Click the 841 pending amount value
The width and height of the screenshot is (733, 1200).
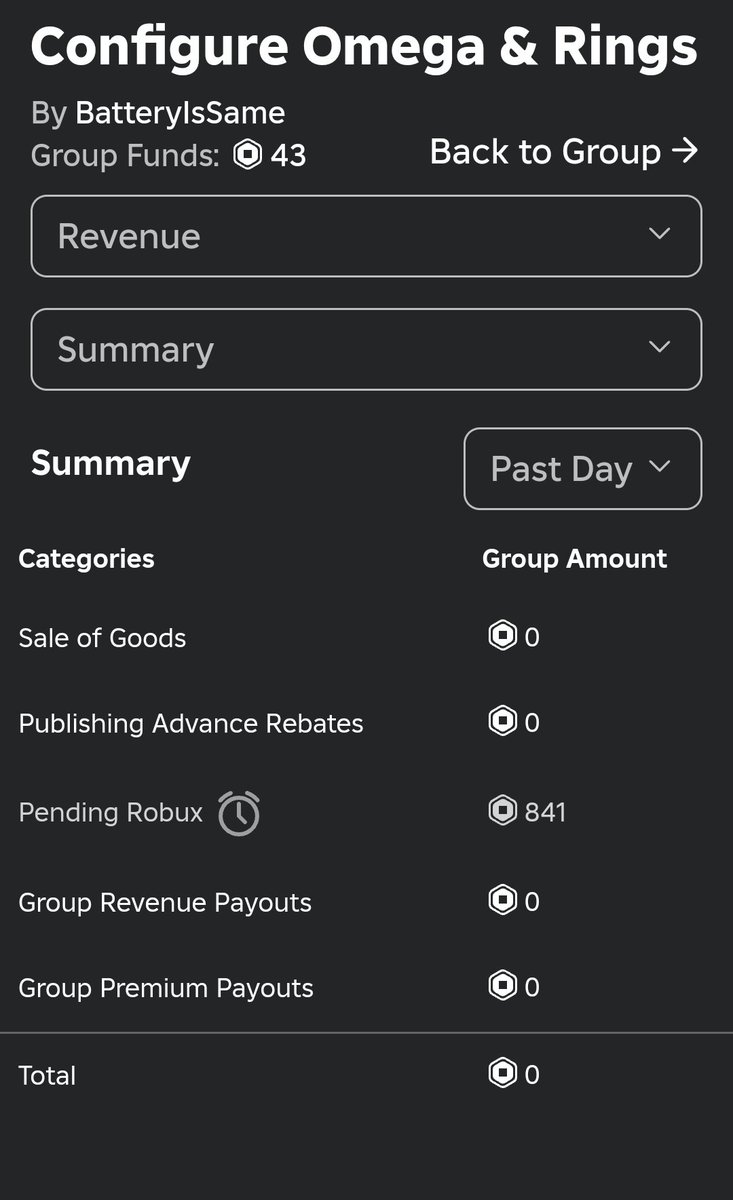(545, 811)
